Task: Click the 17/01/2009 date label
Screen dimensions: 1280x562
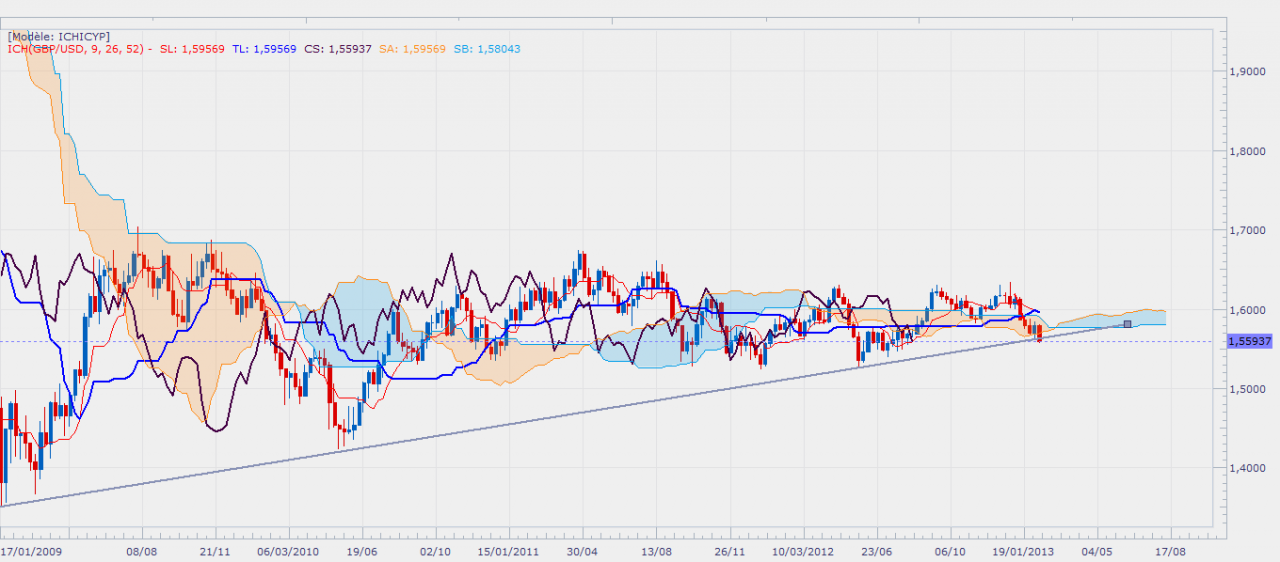Action: pos(29,551)
